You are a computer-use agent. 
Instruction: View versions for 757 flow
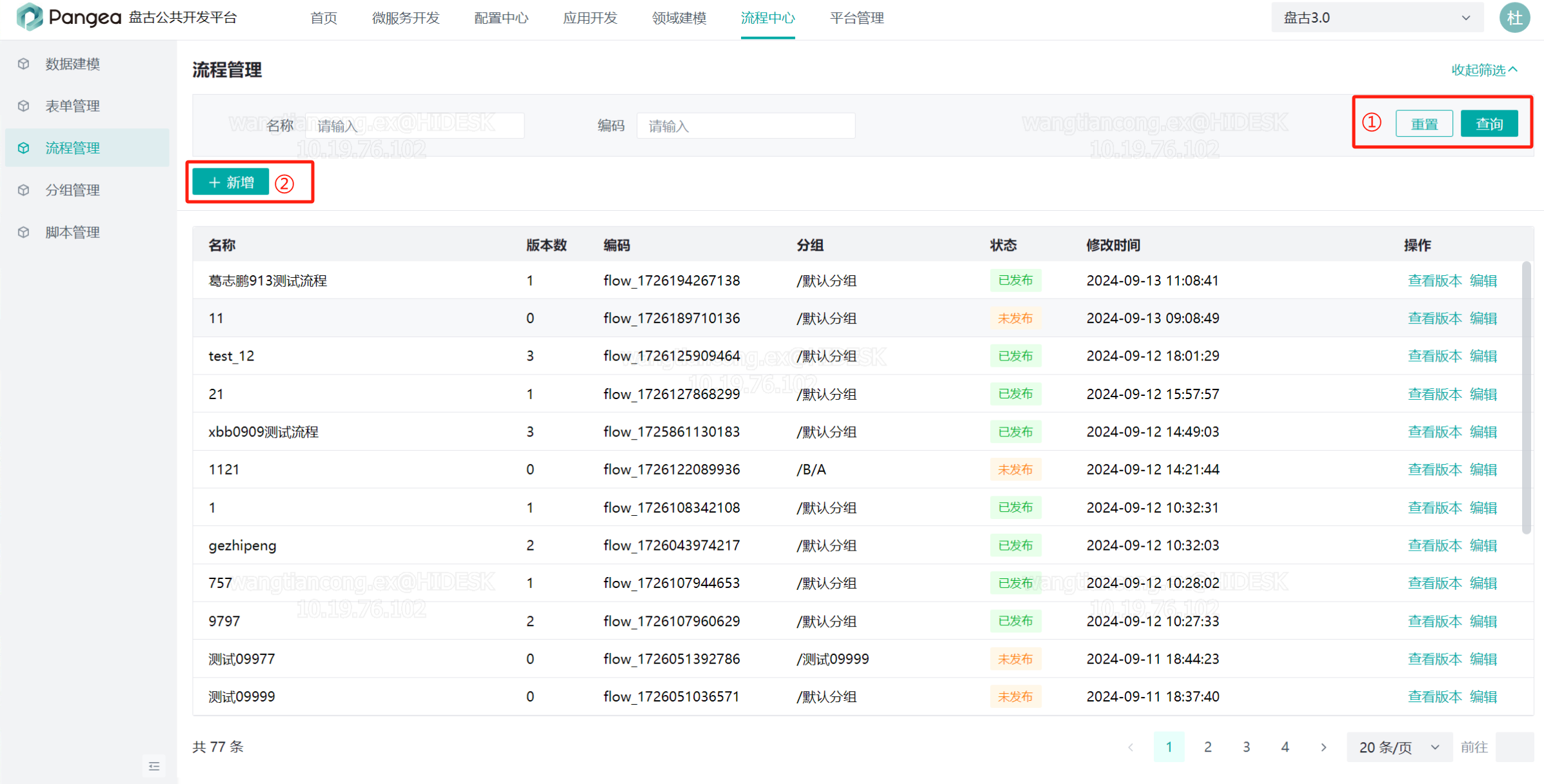(x=1434, y=583)
